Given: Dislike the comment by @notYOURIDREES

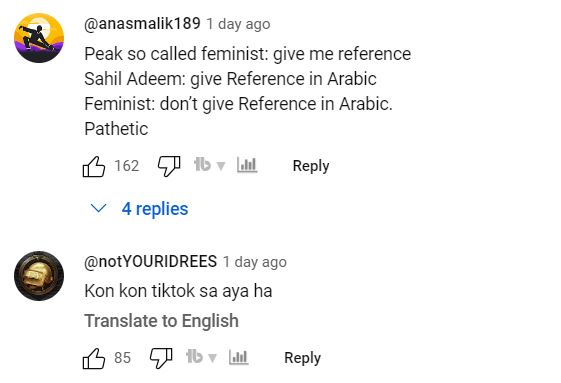Looking at the screenshot, I should coord(161,358).
